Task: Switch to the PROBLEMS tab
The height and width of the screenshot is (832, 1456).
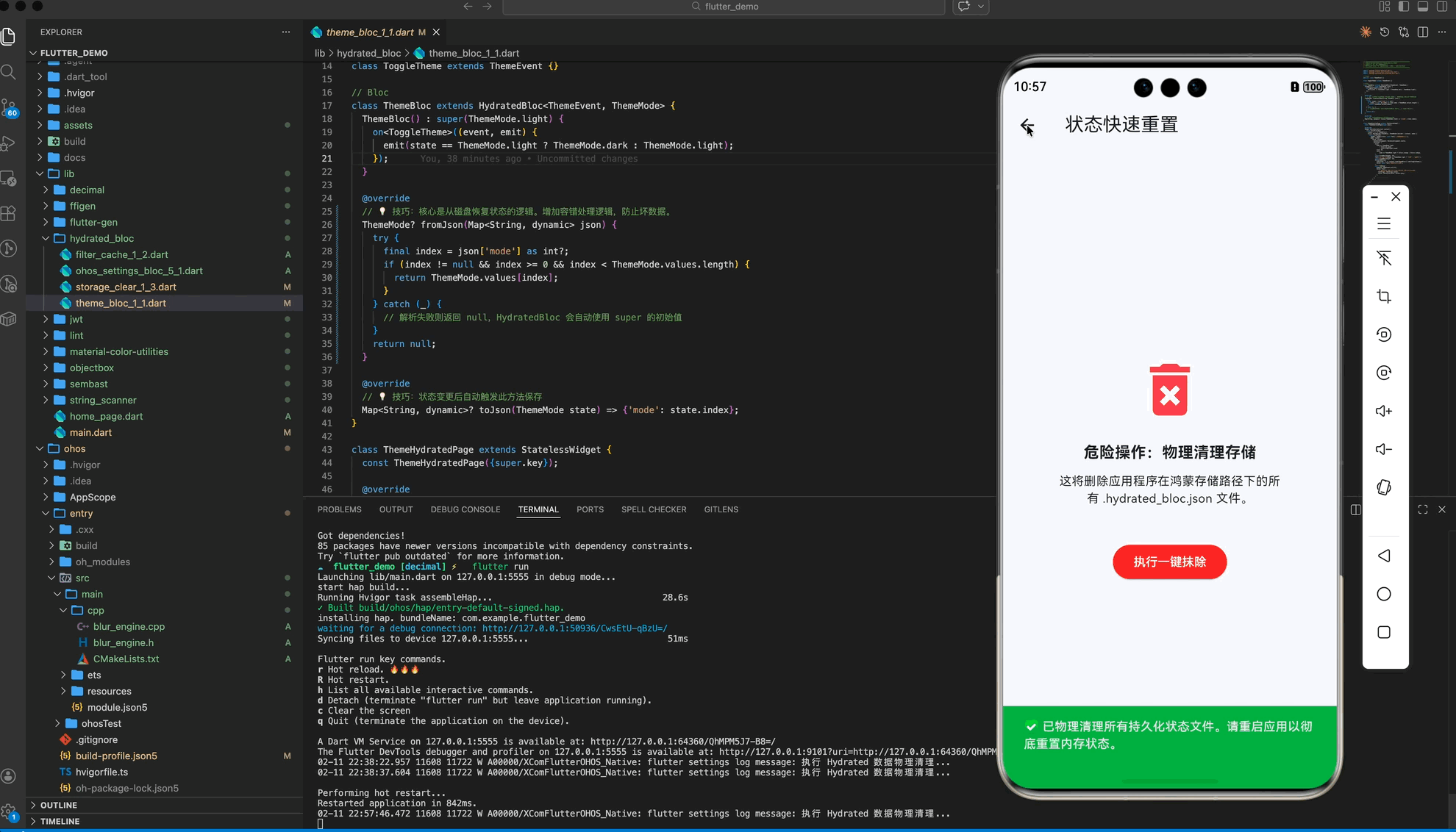Action: [x=339, y=509]
